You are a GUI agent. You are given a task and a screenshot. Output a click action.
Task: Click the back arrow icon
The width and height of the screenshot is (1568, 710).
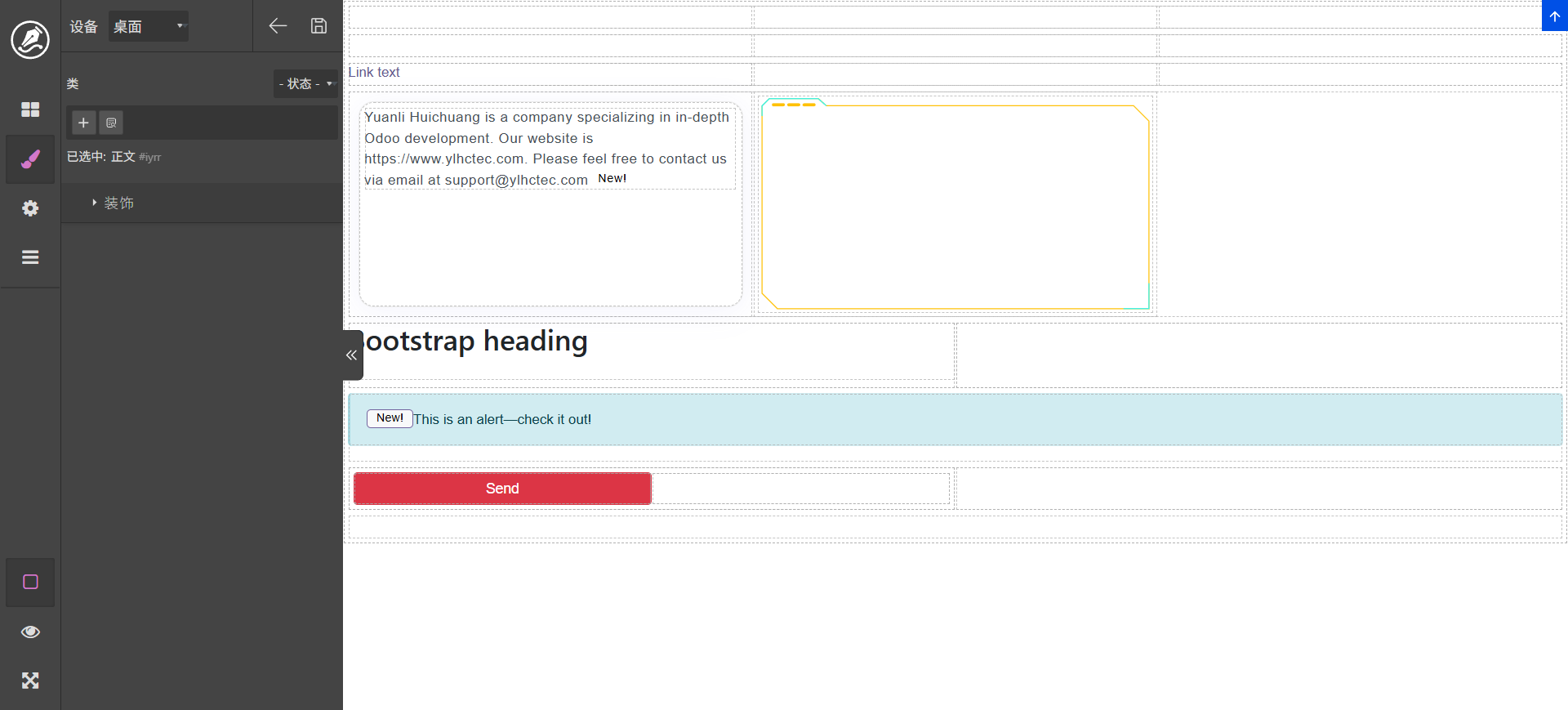point(278,26)
